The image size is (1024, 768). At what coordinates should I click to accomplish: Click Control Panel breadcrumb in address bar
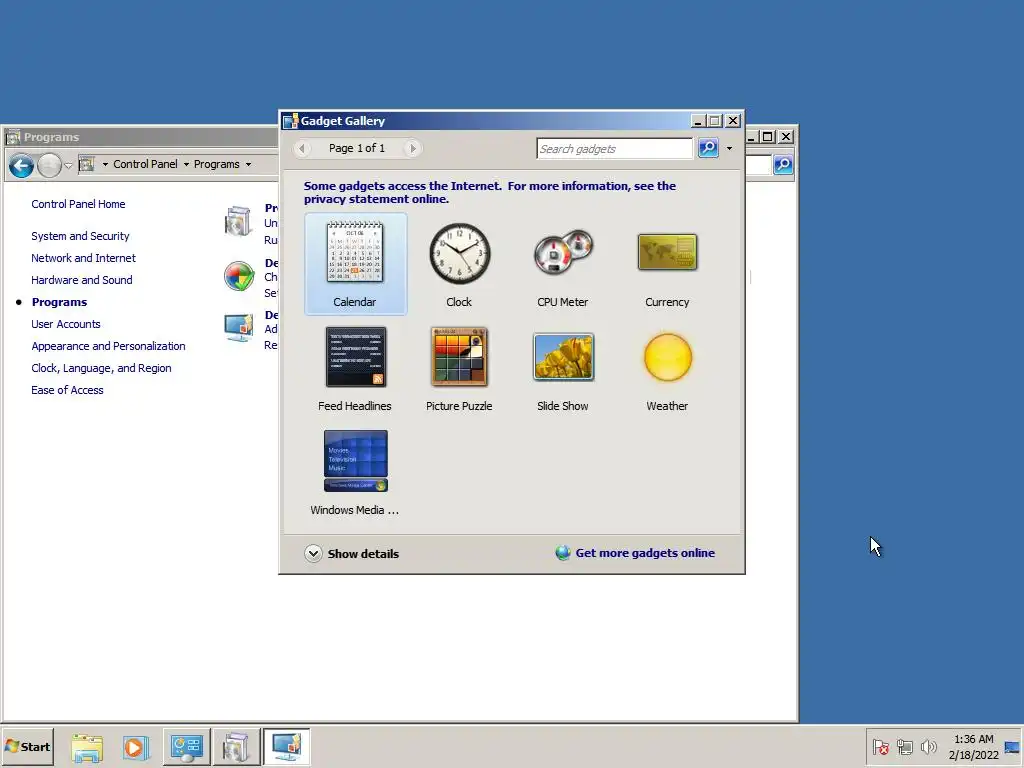pos(145,164)
